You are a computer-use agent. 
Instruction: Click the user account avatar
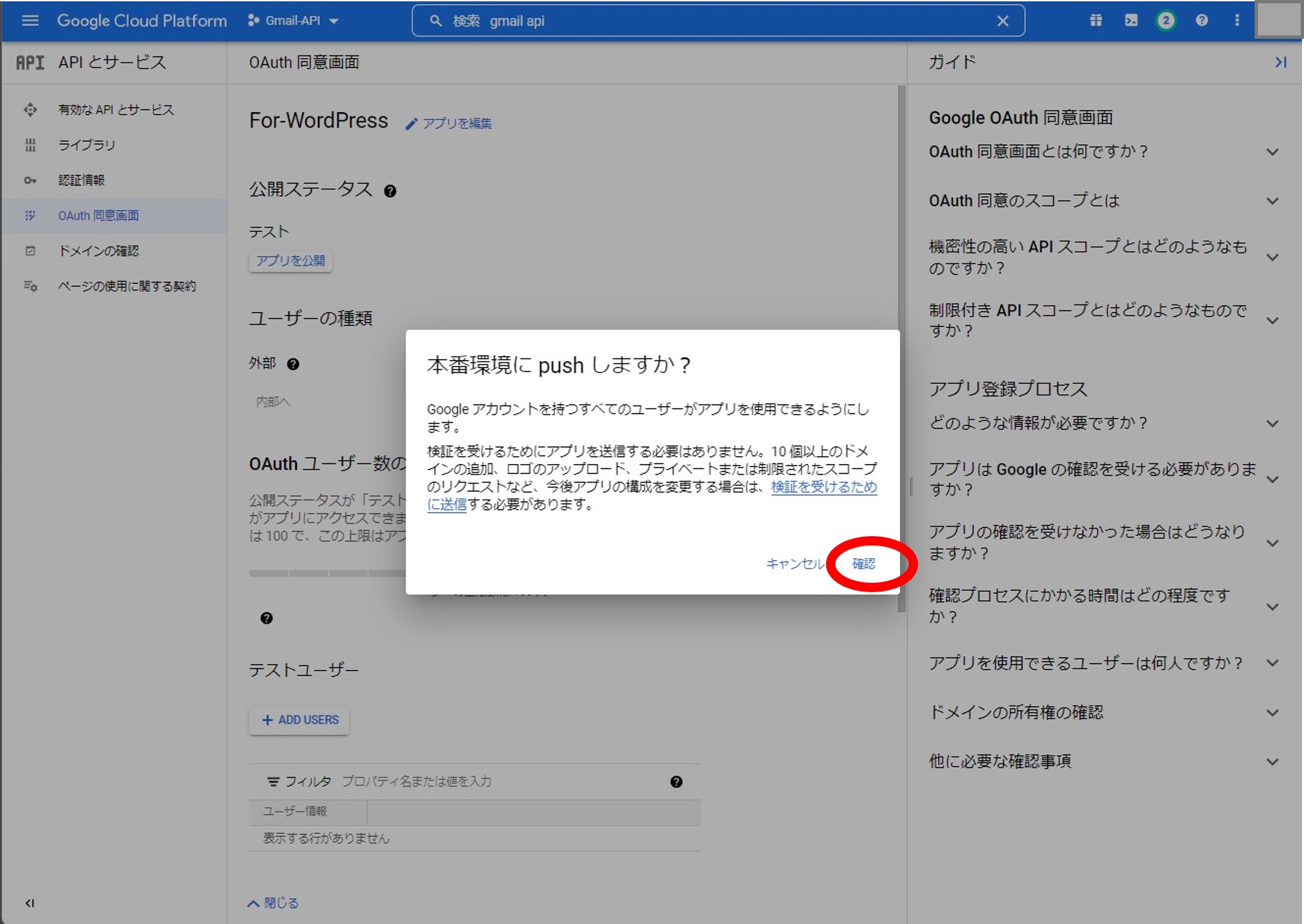point(1278,20)
